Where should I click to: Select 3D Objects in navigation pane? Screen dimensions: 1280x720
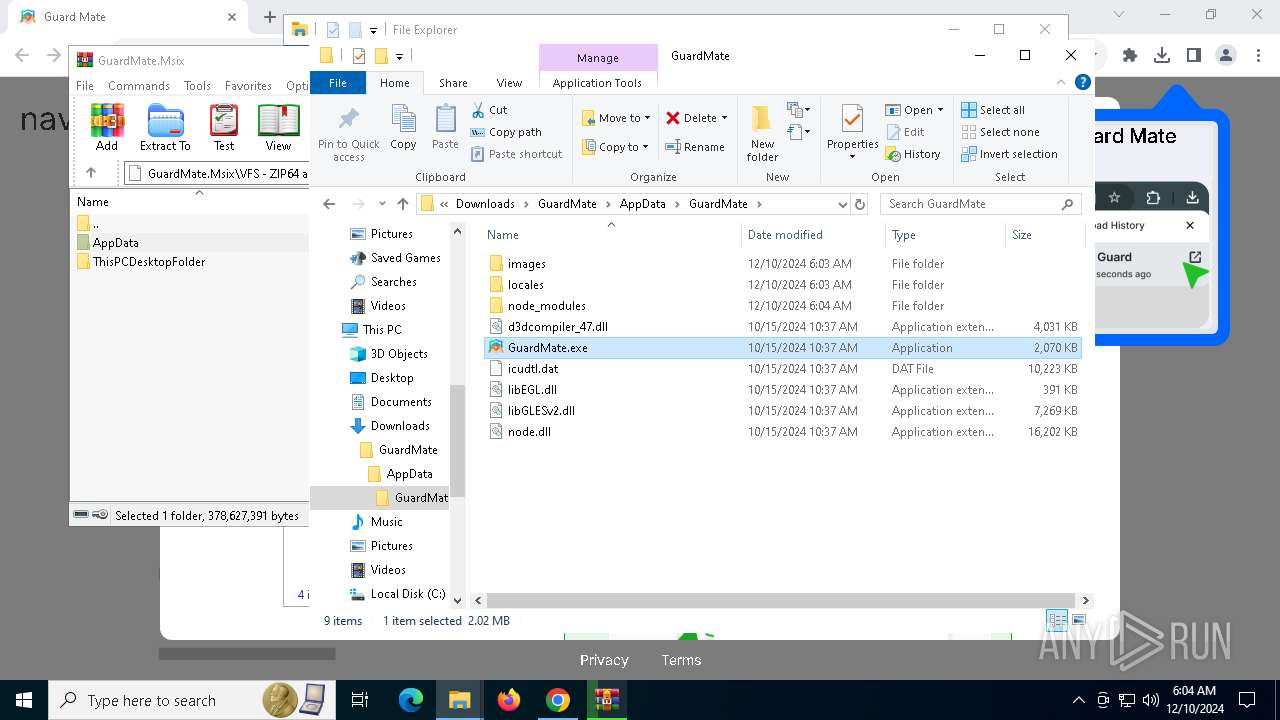click(388, 354)
